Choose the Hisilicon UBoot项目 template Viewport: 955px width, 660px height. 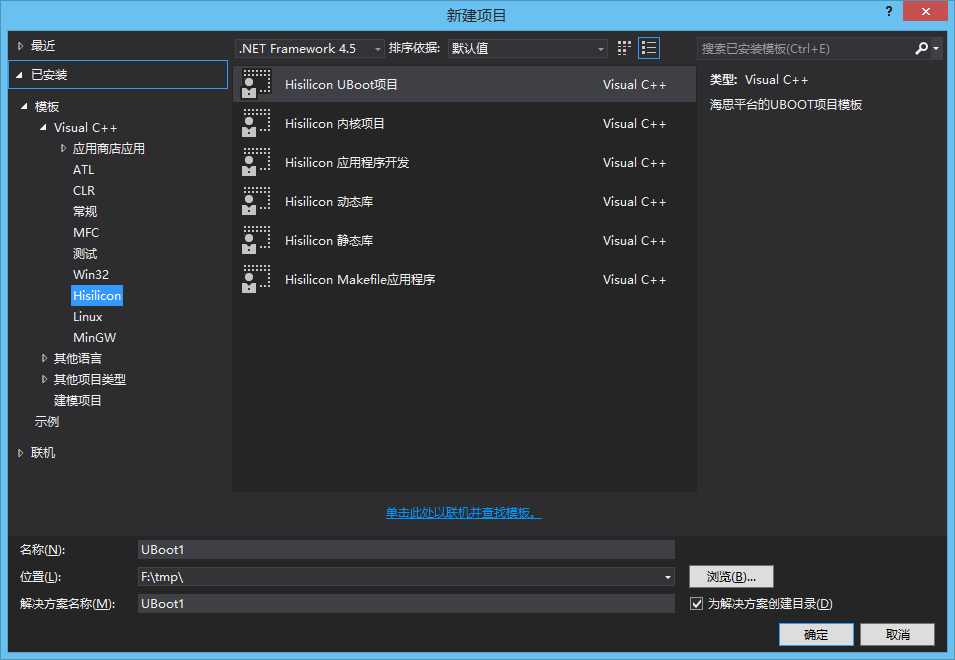(464, 84)
